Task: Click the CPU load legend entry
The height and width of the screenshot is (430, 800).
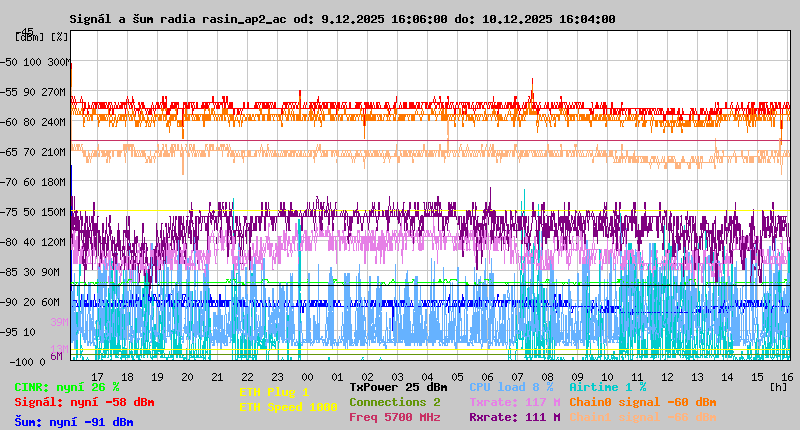Action: 511,387
